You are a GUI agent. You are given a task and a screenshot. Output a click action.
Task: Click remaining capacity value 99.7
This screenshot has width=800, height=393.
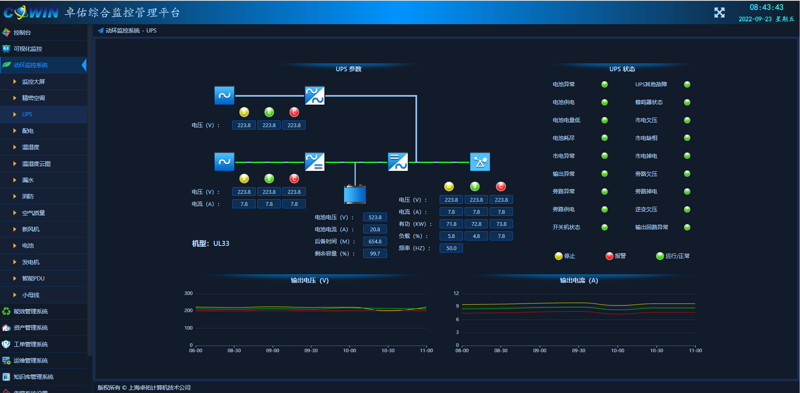click(x=375, y=253)
